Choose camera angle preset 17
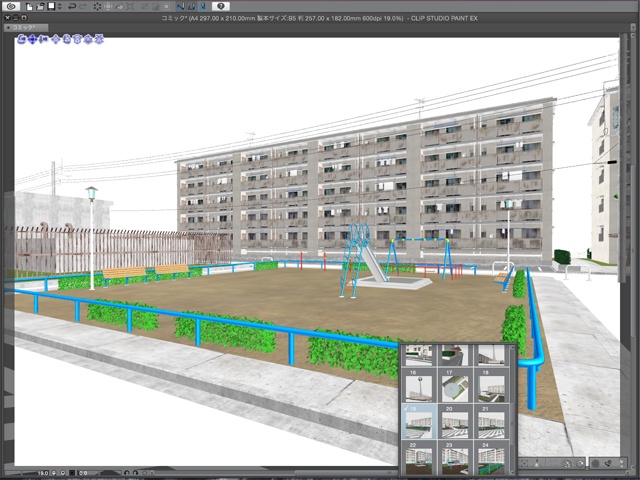 click(455, 386)
